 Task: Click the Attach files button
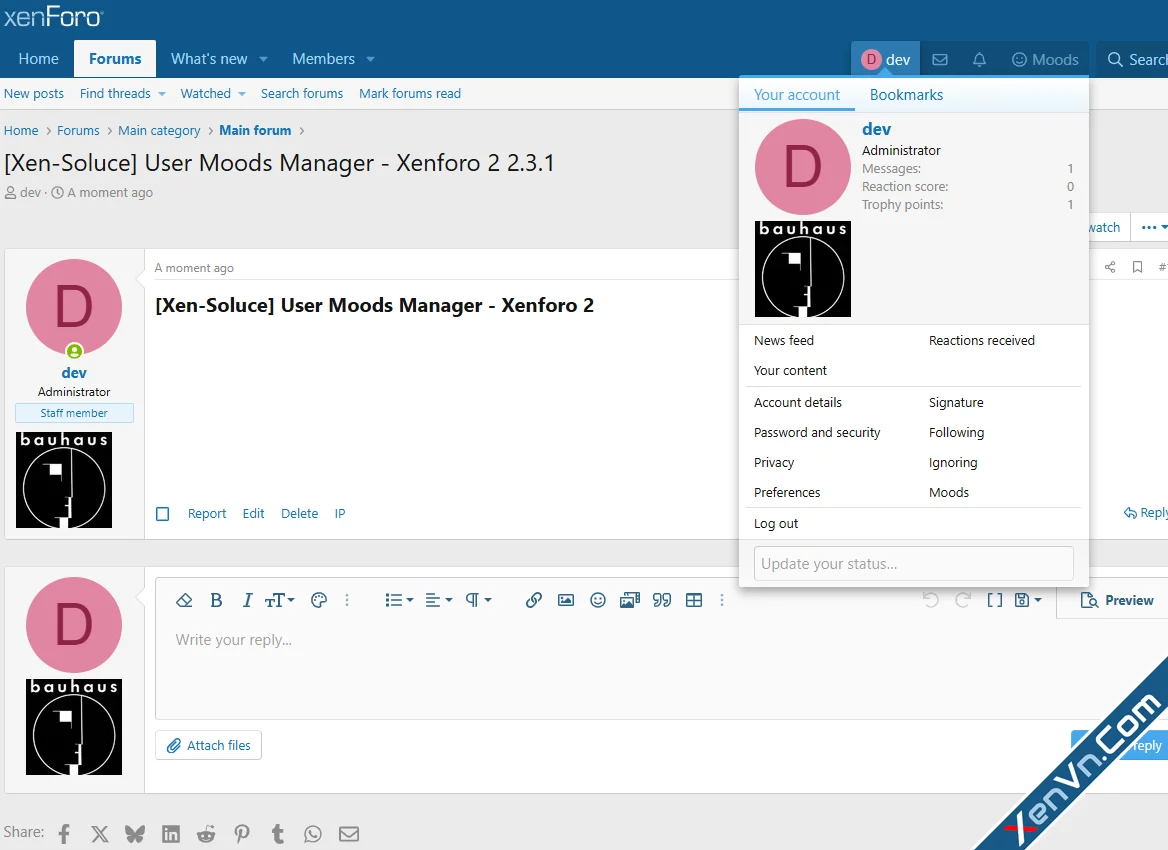click(x=209, y=746)
